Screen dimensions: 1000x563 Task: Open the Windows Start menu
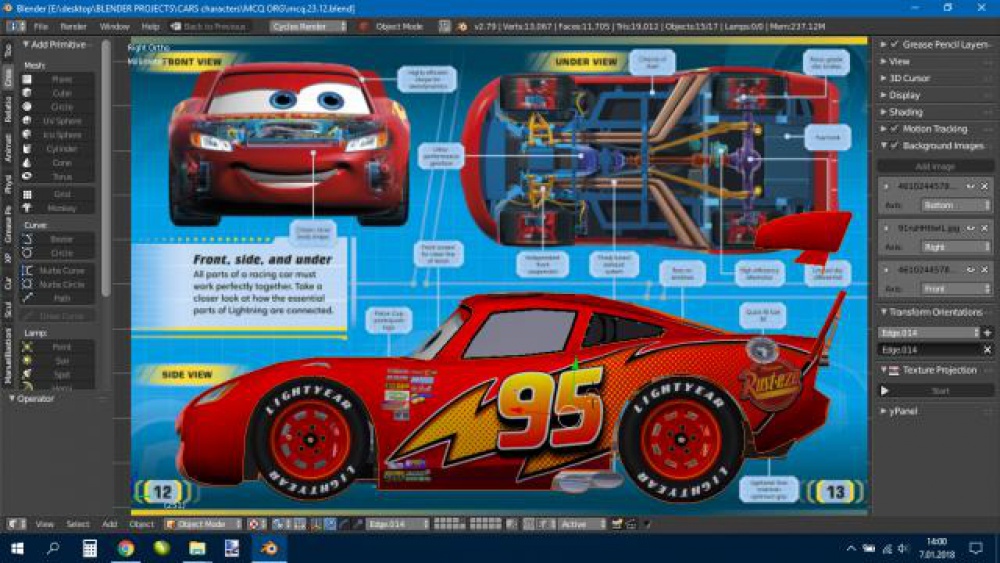[x=17, y=548]
